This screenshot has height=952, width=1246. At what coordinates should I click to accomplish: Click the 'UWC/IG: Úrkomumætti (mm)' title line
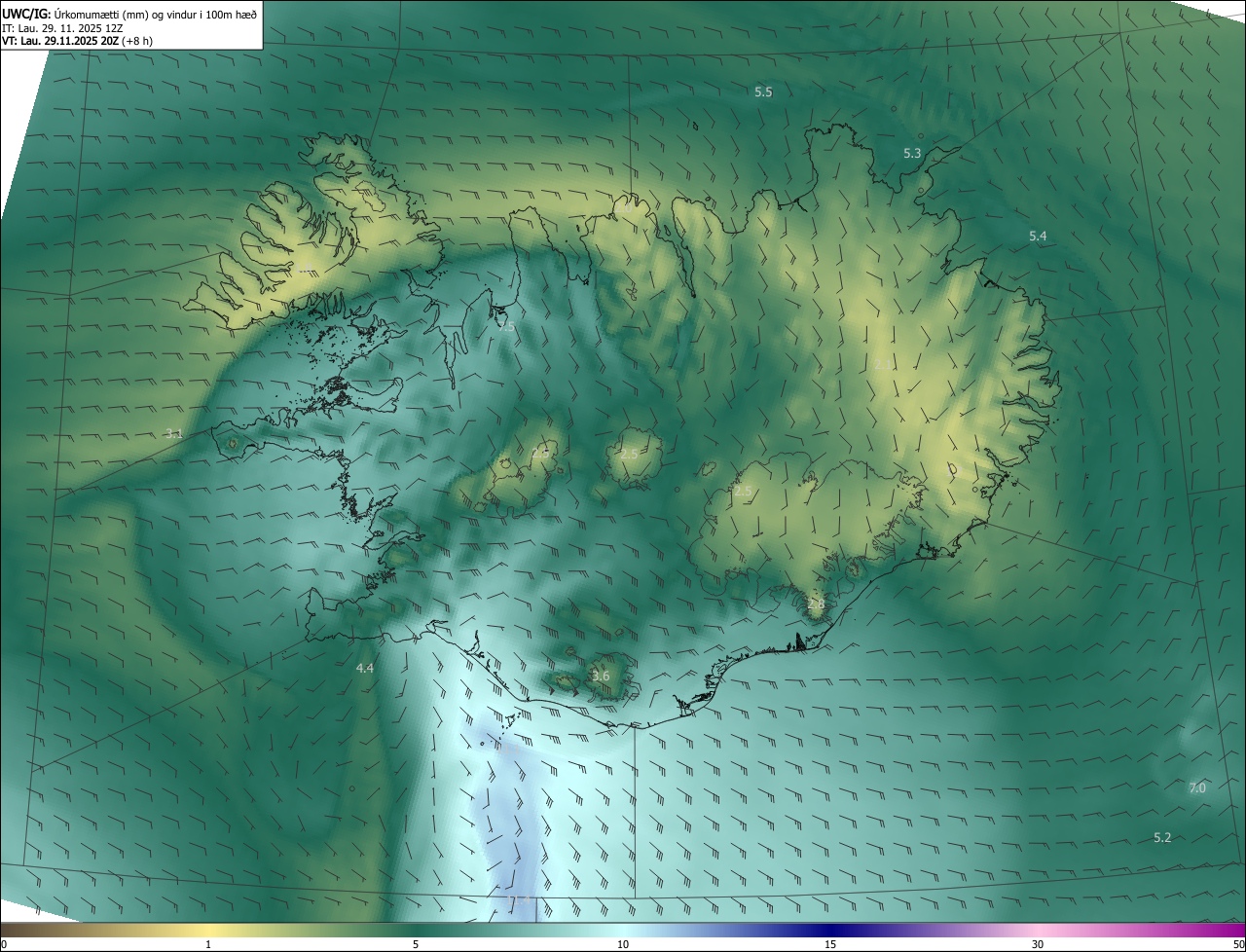point(129,14)
